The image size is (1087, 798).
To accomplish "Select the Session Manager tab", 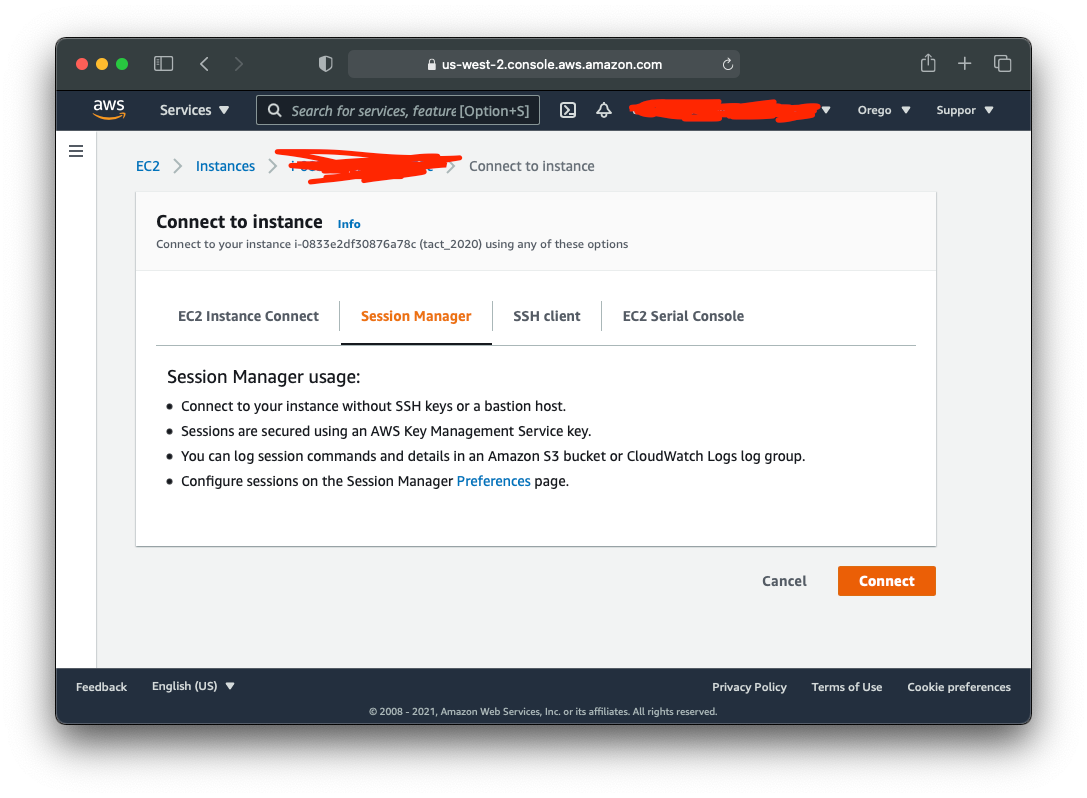I will click(x=416, y=316).
